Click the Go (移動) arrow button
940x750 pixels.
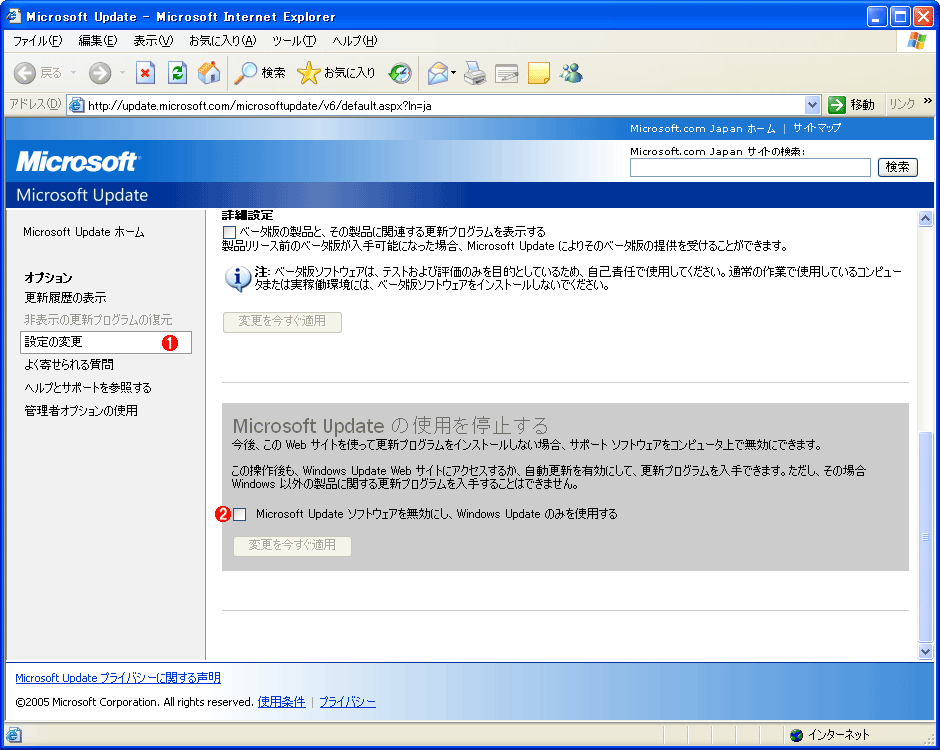click(851, 105)
